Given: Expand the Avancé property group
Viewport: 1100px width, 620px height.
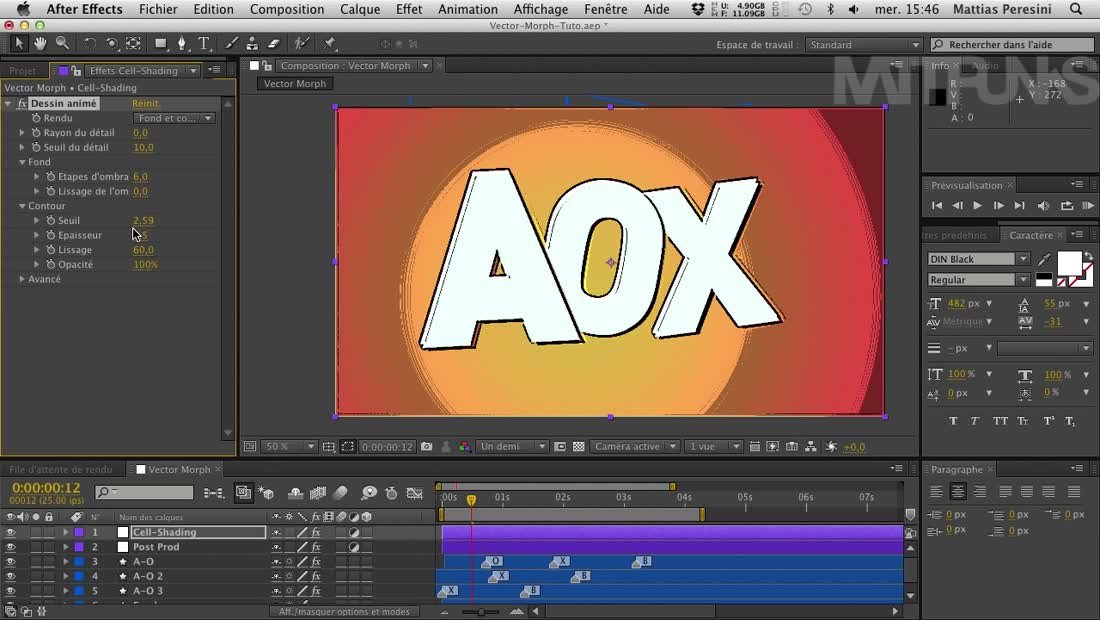Looking at the screenshot, I should coord(22,279).
